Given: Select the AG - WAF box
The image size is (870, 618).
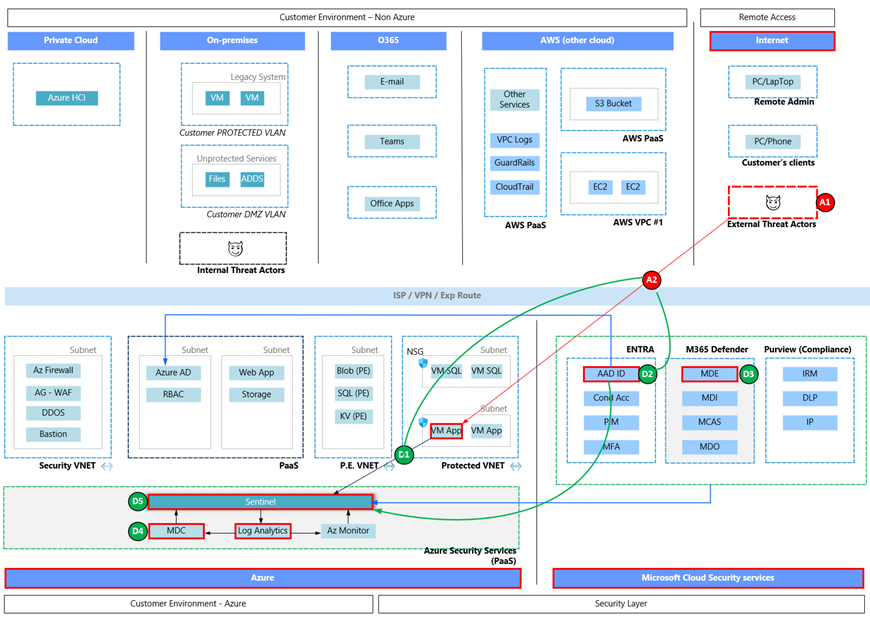Looking at the screenshot, I should pos(53,393).
